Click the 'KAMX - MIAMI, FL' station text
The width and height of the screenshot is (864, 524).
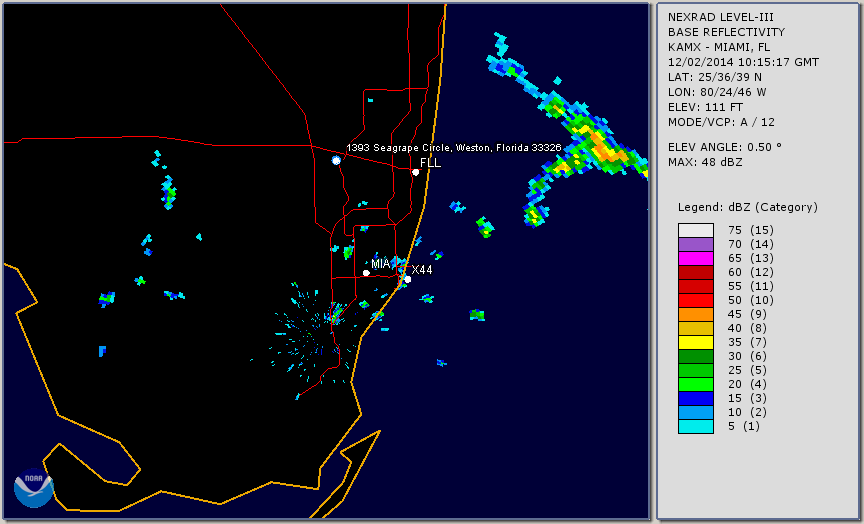tap(719, 47)
